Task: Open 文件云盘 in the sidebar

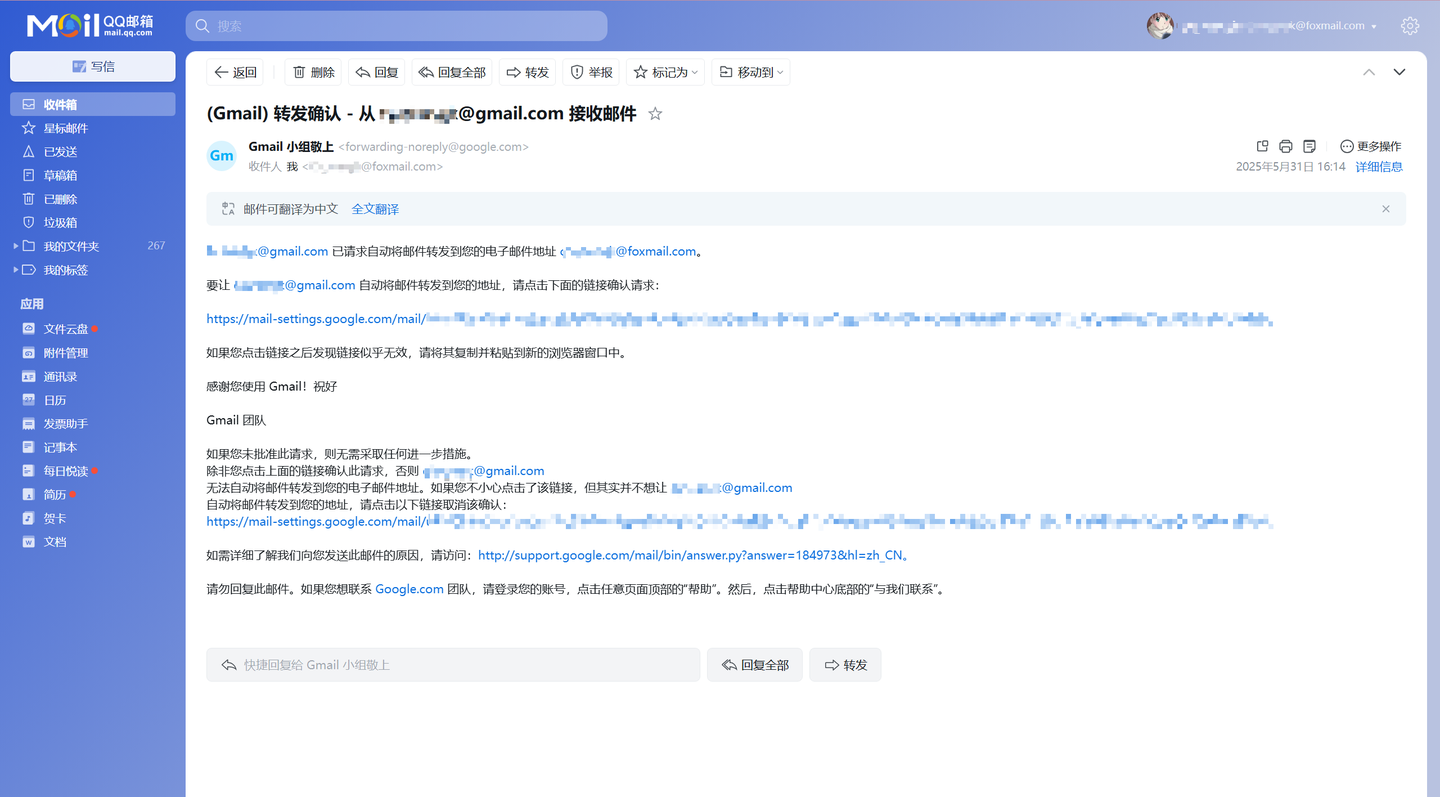Action: point(66,329)
